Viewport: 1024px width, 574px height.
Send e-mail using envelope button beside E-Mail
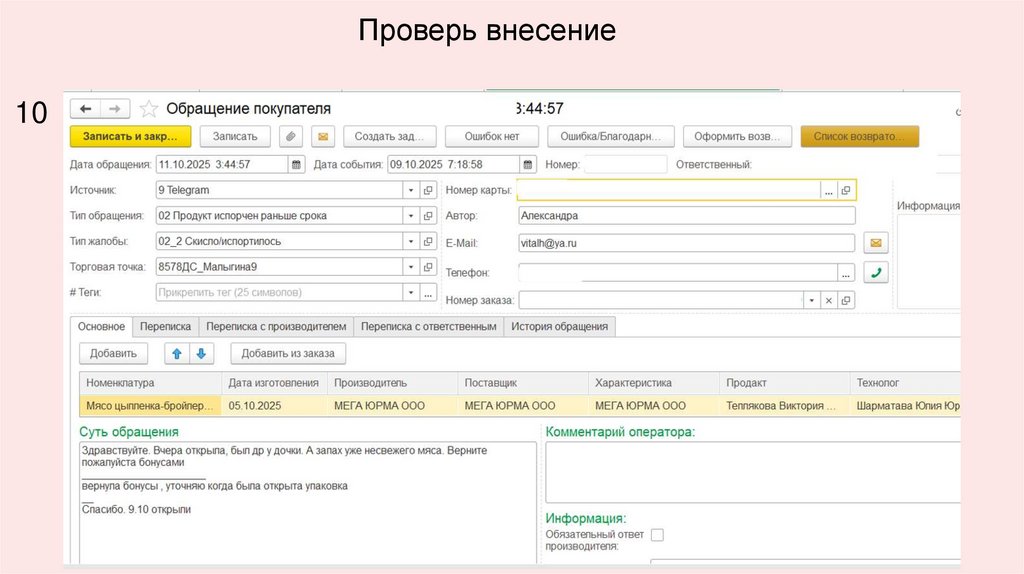click(x=876, y=243)
